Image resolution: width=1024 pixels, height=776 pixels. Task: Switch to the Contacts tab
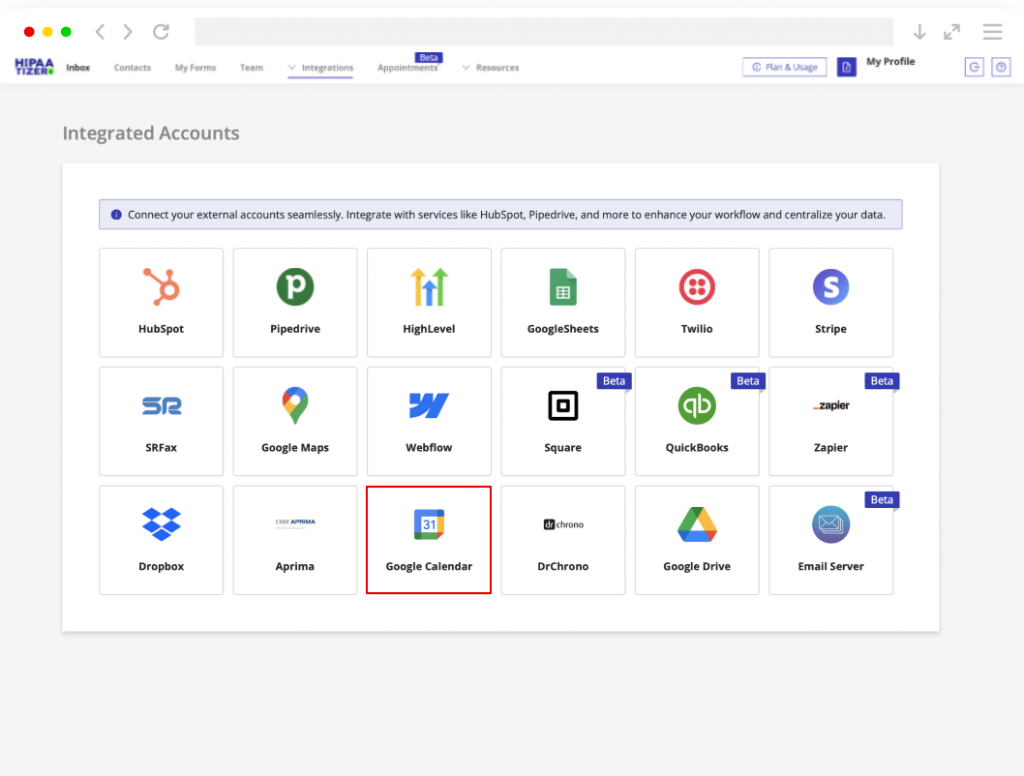click(x=132, y=67)
